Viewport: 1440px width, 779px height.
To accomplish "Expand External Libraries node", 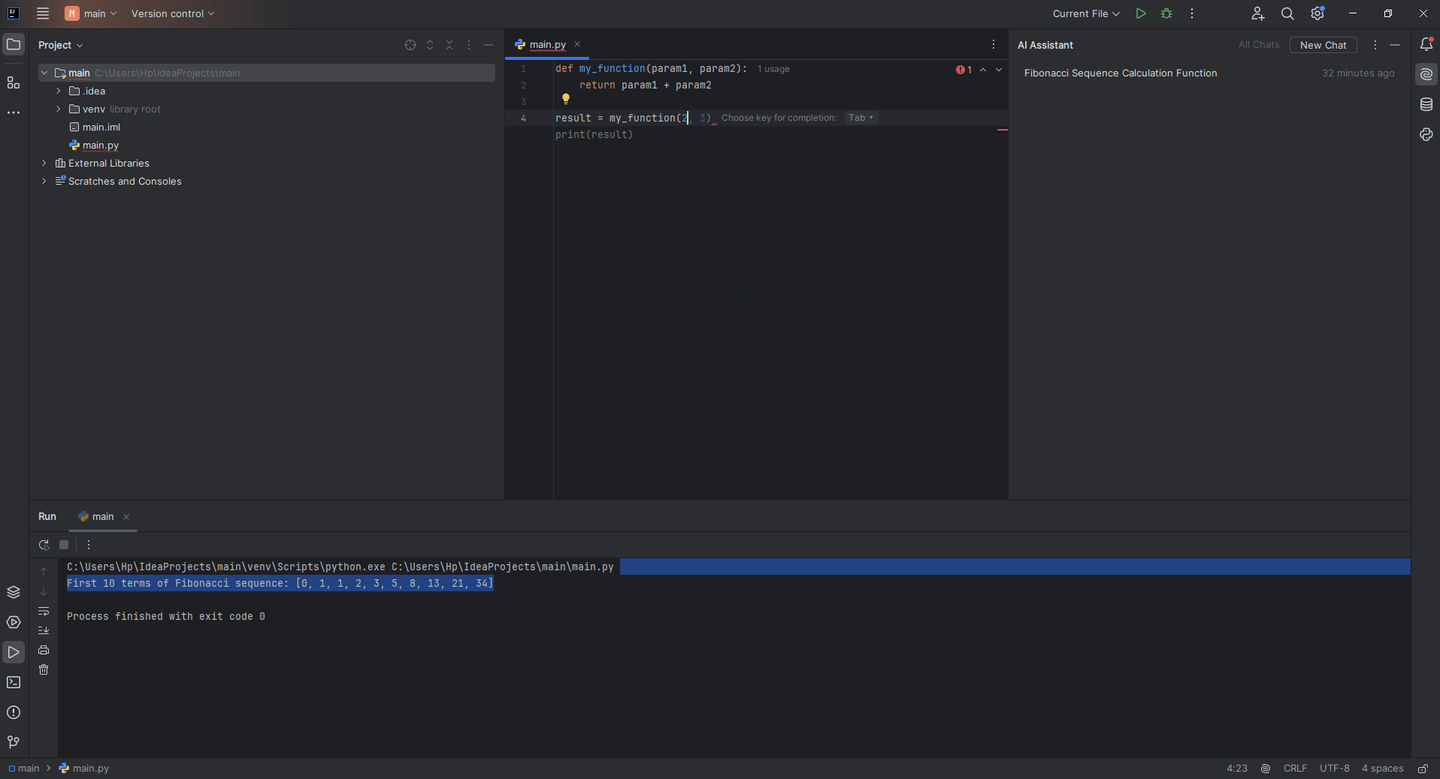I will click(44, 163).
